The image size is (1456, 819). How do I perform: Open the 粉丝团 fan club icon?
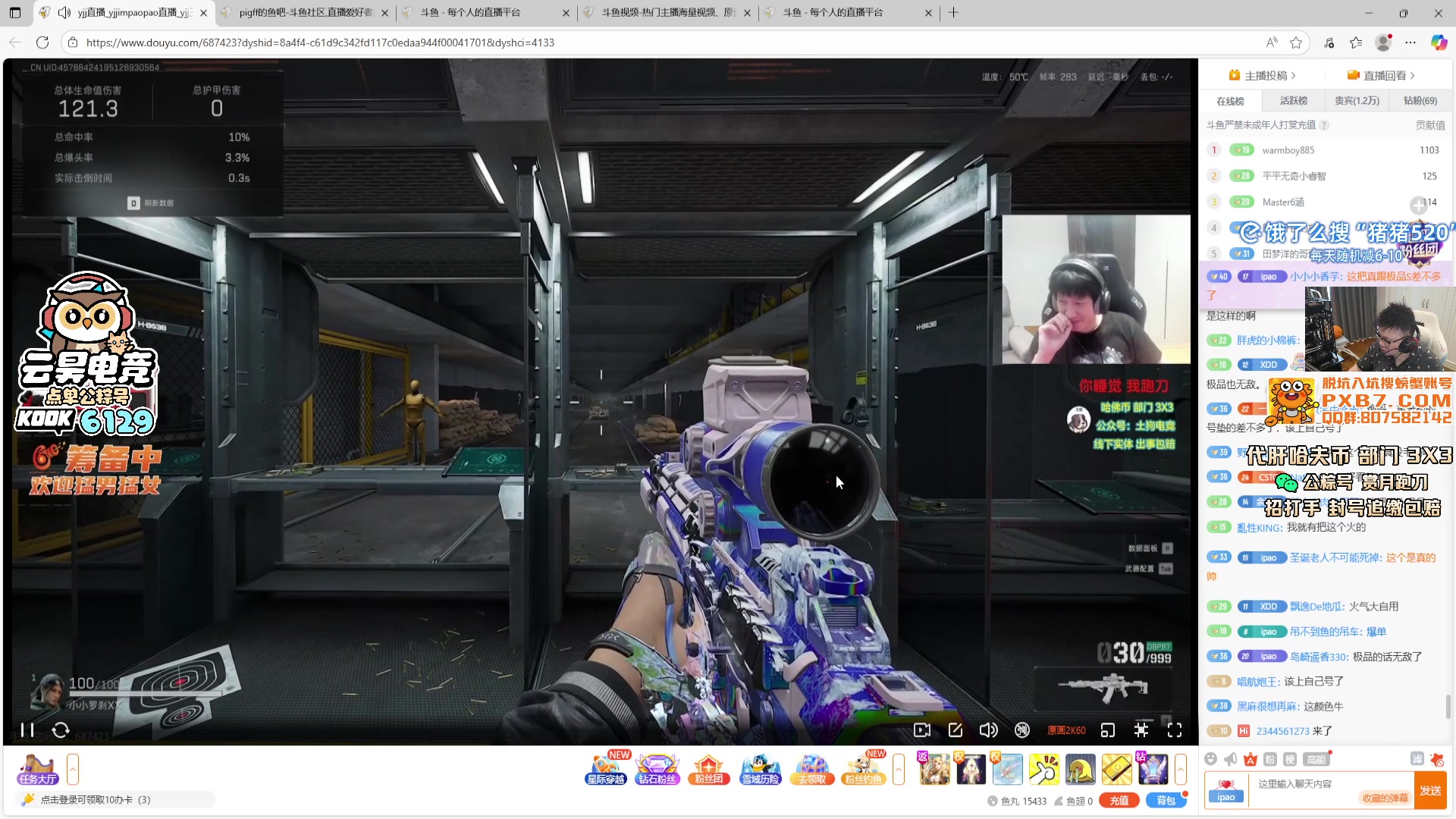click(x=708, y=769)
